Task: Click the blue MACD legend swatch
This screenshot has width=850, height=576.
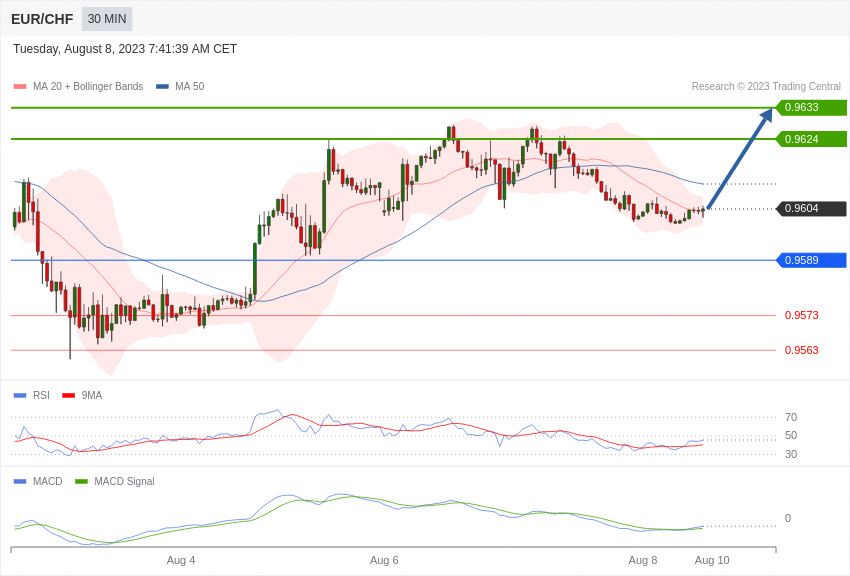Action: [x=20, y=481]
